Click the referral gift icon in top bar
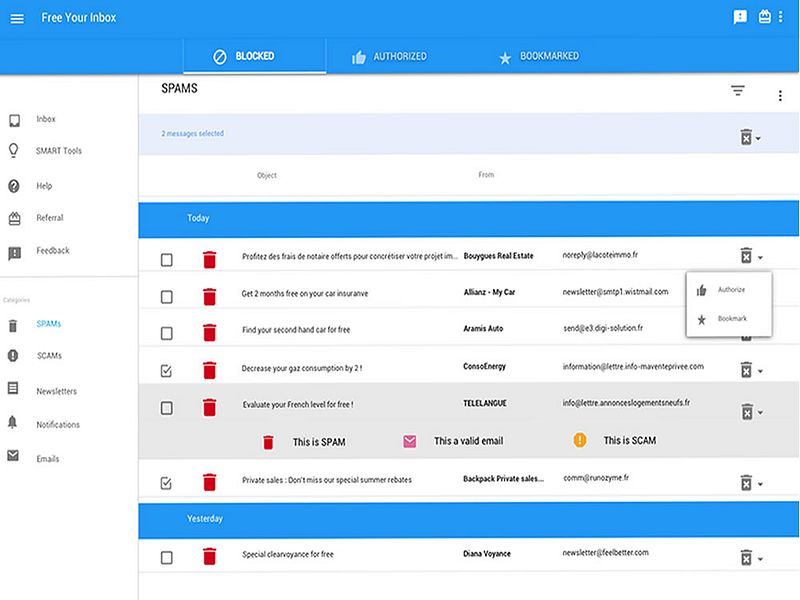The width and height of the screenshot is (800, 600). pyautogui.click(x=764, y=17)
